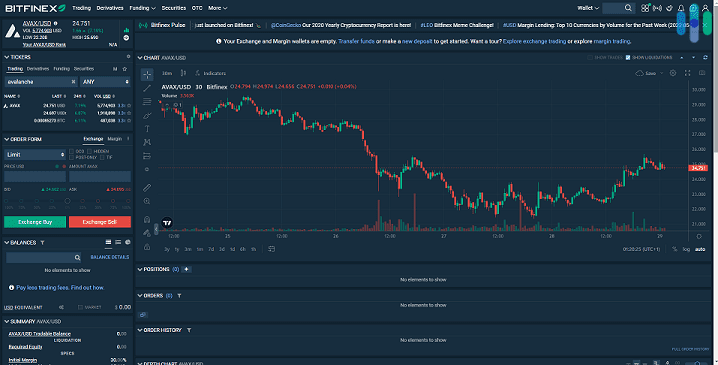
Task: Enable the HIDDEN order checkbox
Action: tap(90, 151)
